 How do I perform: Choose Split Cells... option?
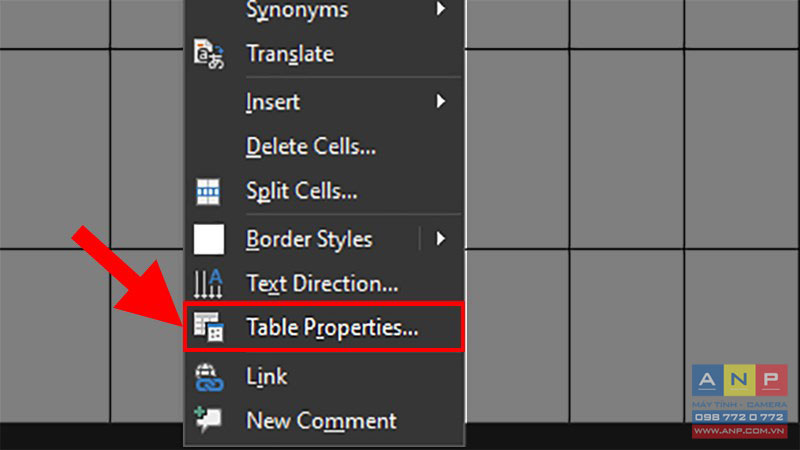[x=324, y=191]
